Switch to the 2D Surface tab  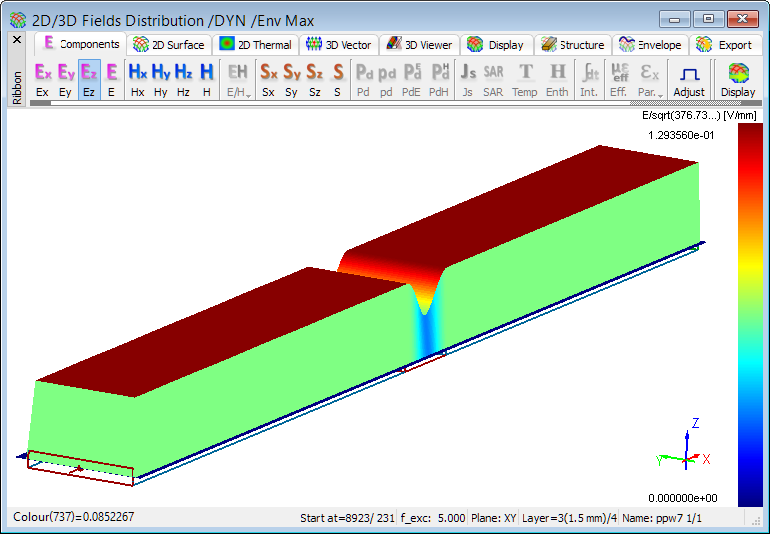169,45
